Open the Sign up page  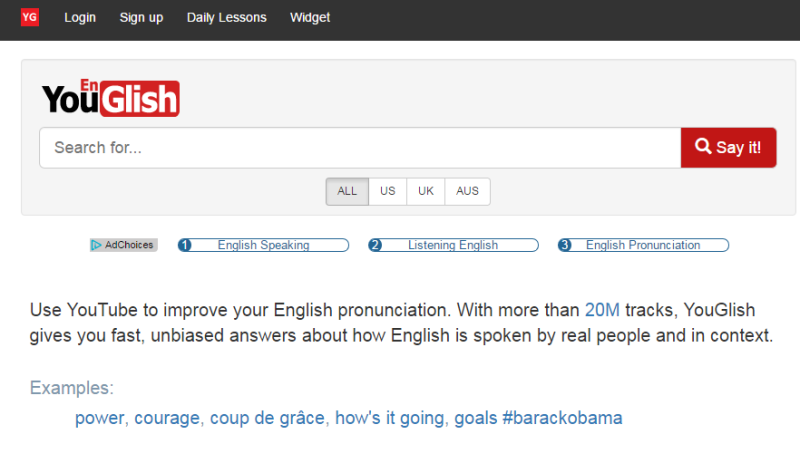tap(141, 17)
